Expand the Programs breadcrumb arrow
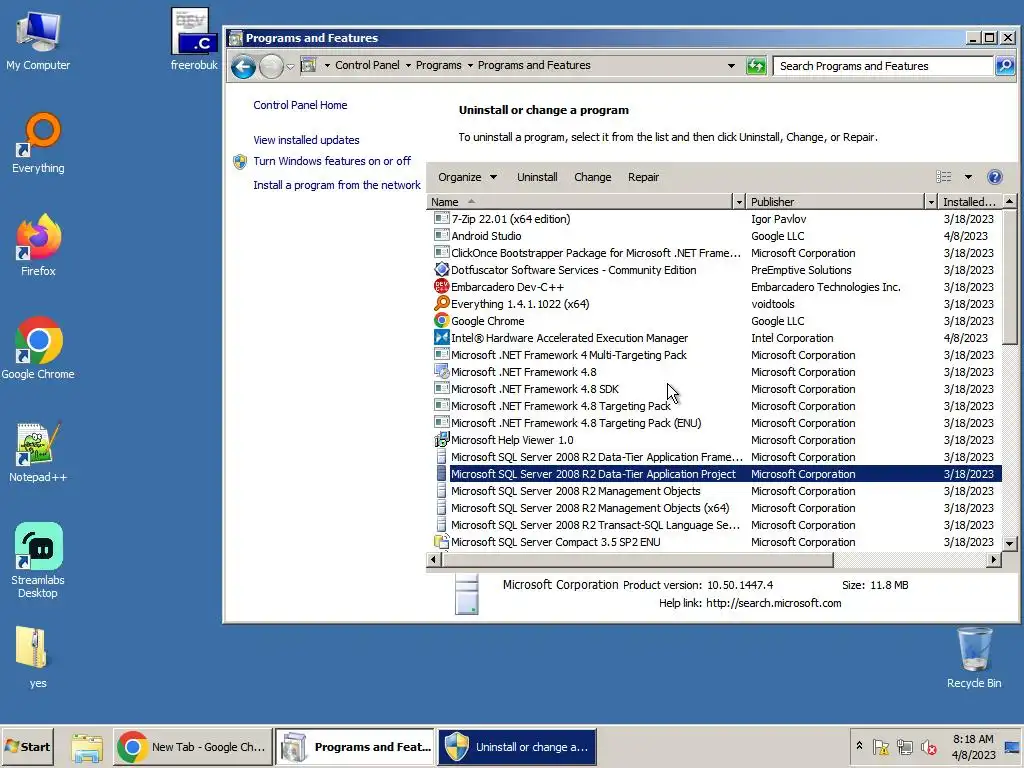The height and width of the screenshot is (768, 1024). coord(470,66)
